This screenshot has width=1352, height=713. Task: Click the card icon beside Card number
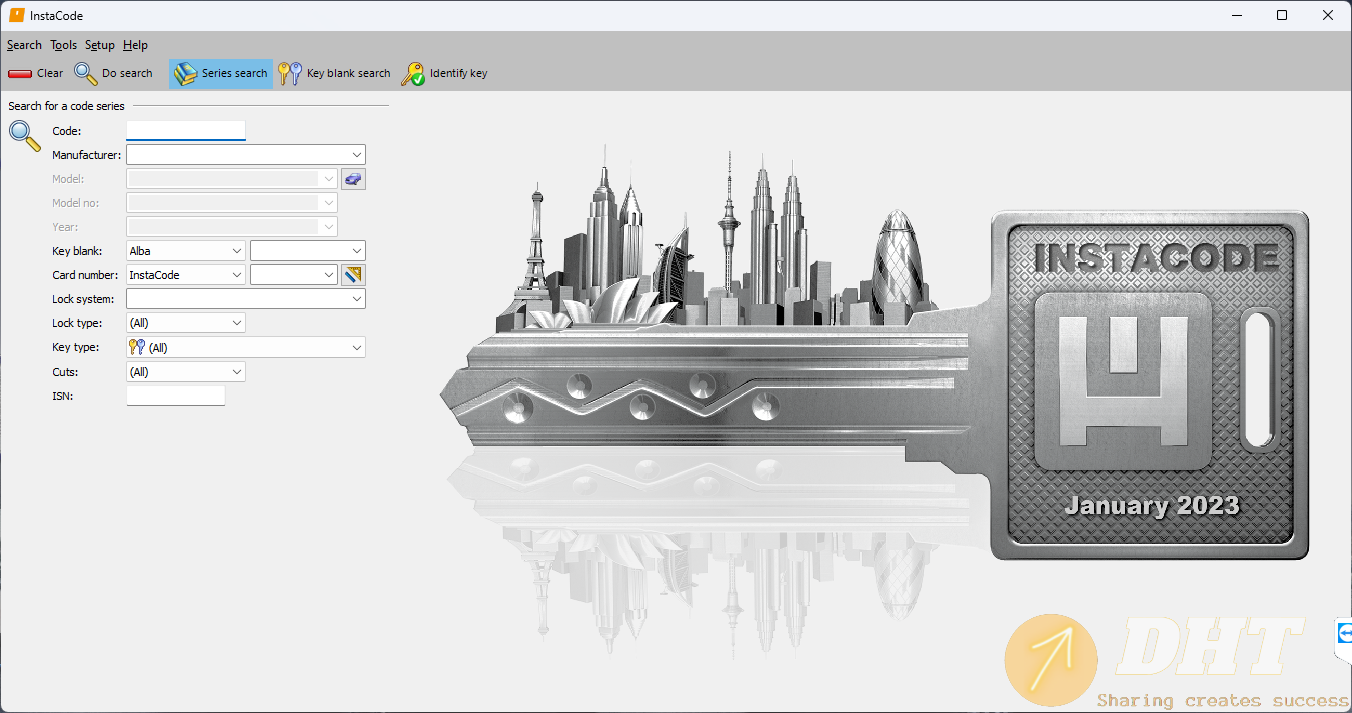point(353,275)
